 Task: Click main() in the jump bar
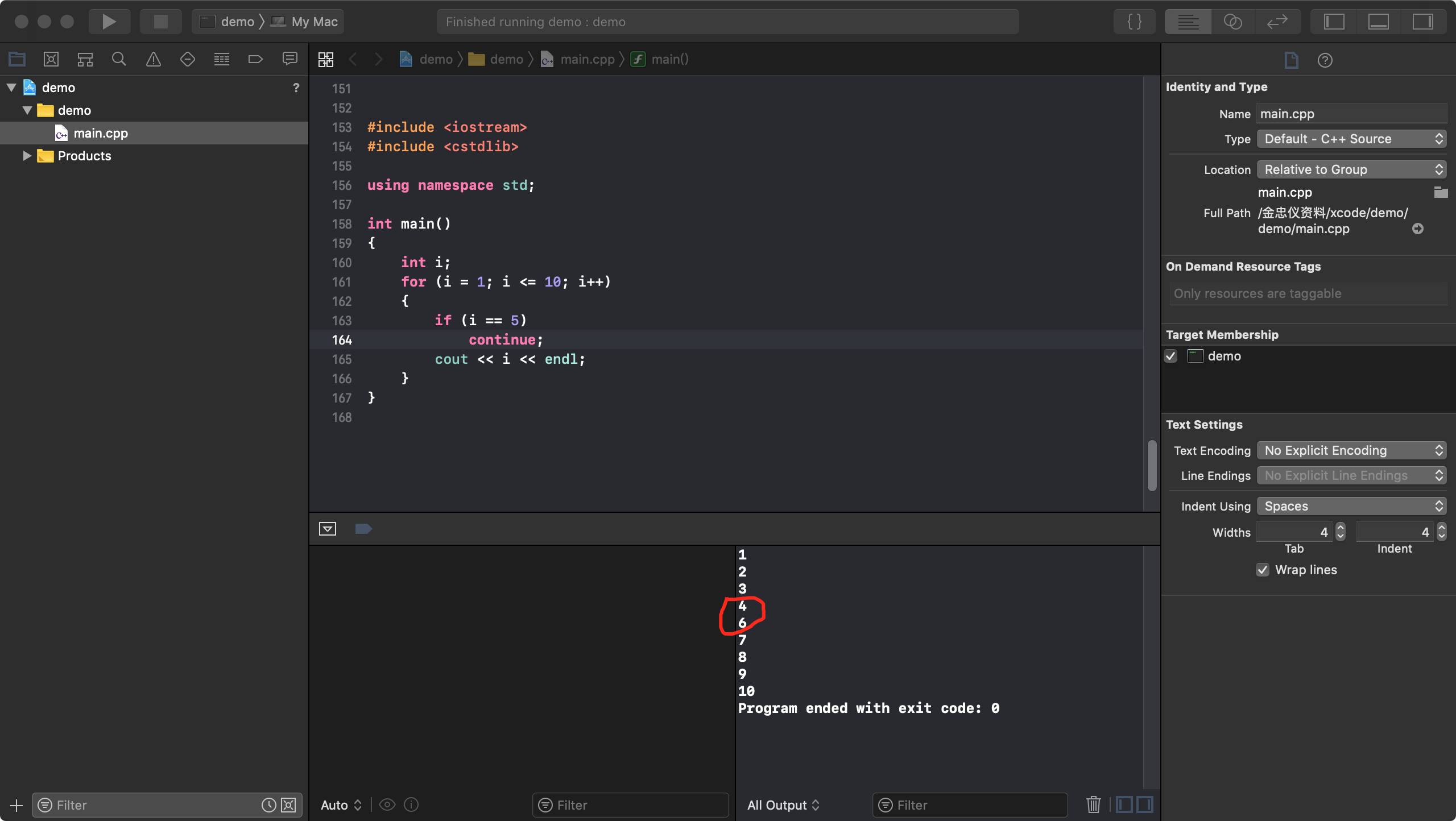pos(669,59)
